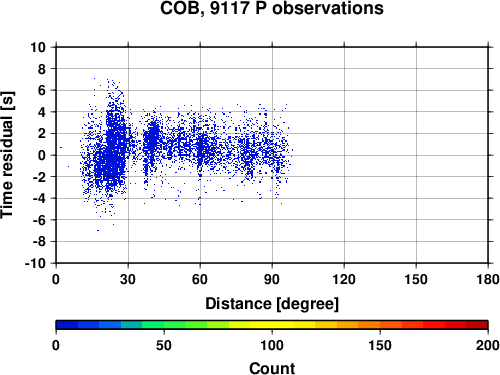Click the y-axis tick label '-4'
Viewport: 500px width, 375px height.
click(39, 198)
